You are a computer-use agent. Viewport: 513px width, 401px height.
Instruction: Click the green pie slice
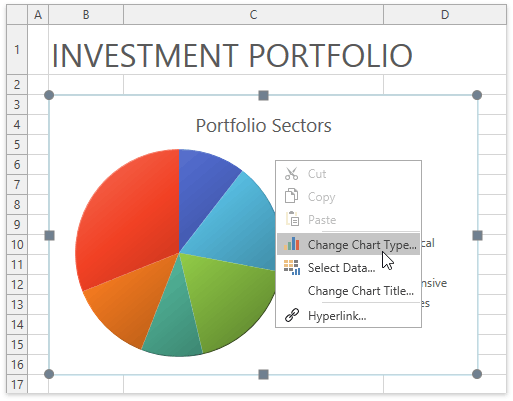tap(230, 300)
